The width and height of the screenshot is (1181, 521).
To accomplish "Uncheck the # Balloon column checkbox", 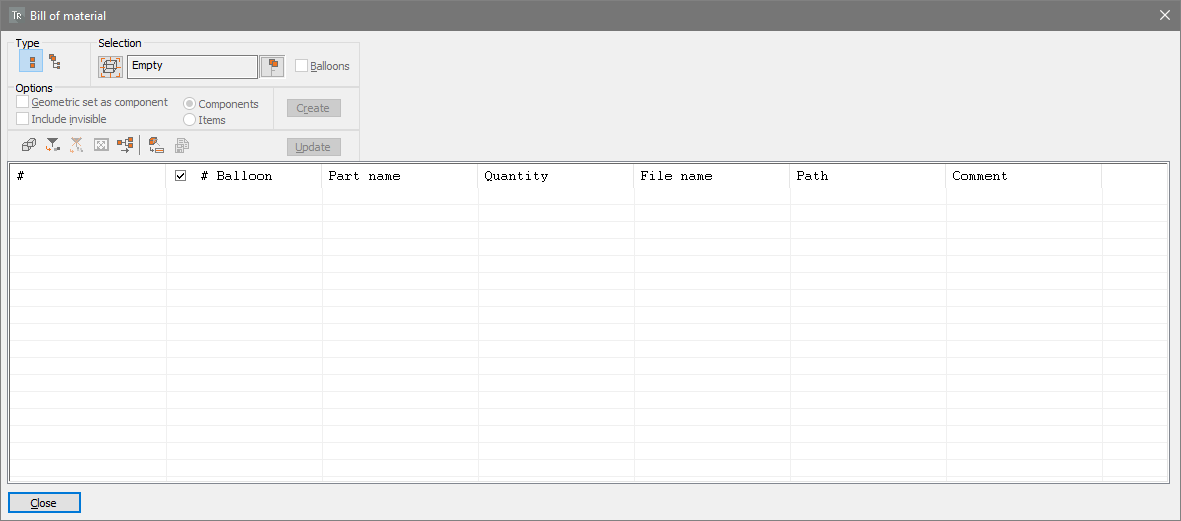I will coord(180,175).
